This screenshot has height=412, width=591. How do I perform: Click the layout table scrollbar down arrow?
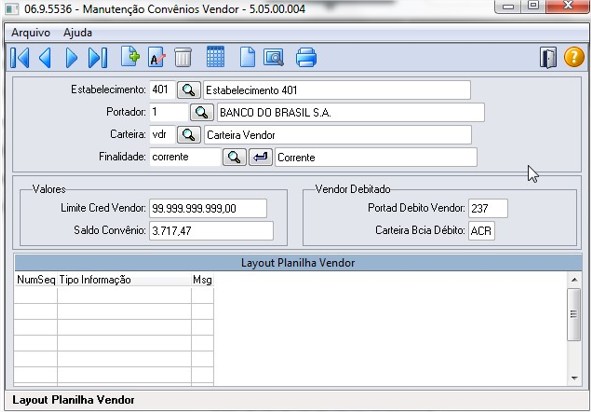(574, 378)
